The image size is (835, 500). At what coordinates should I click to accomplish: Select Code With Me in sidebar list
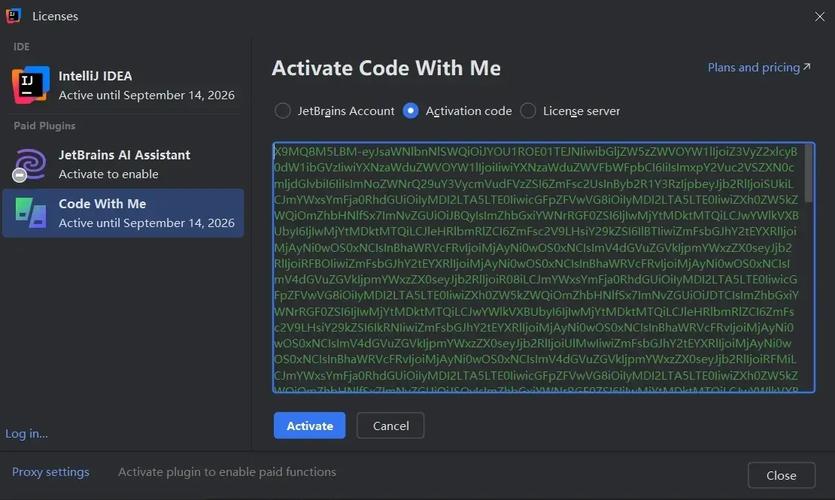tap(122, 212)
